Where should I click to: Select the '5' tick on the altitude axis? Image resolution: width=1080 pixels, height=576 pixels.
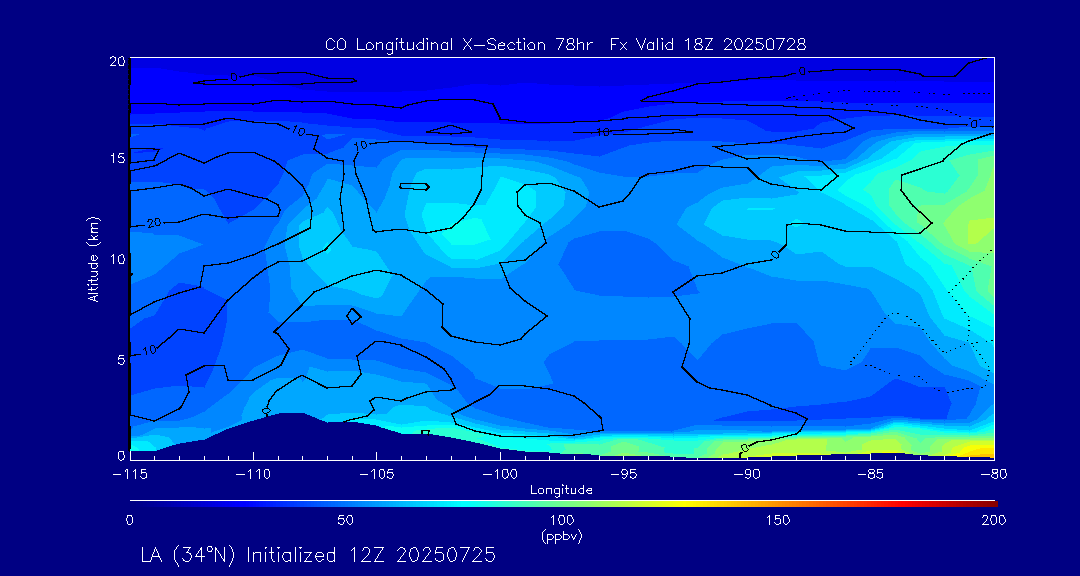coord(121,359)
